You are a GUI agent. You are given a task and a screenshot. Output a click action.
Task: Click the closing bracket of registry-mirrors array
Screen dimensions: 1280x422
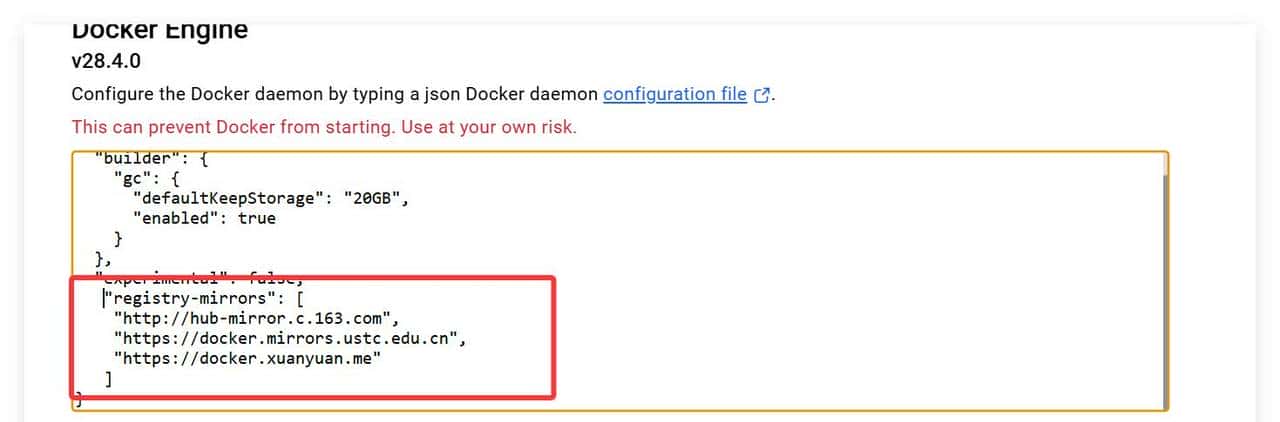point(108,378)
